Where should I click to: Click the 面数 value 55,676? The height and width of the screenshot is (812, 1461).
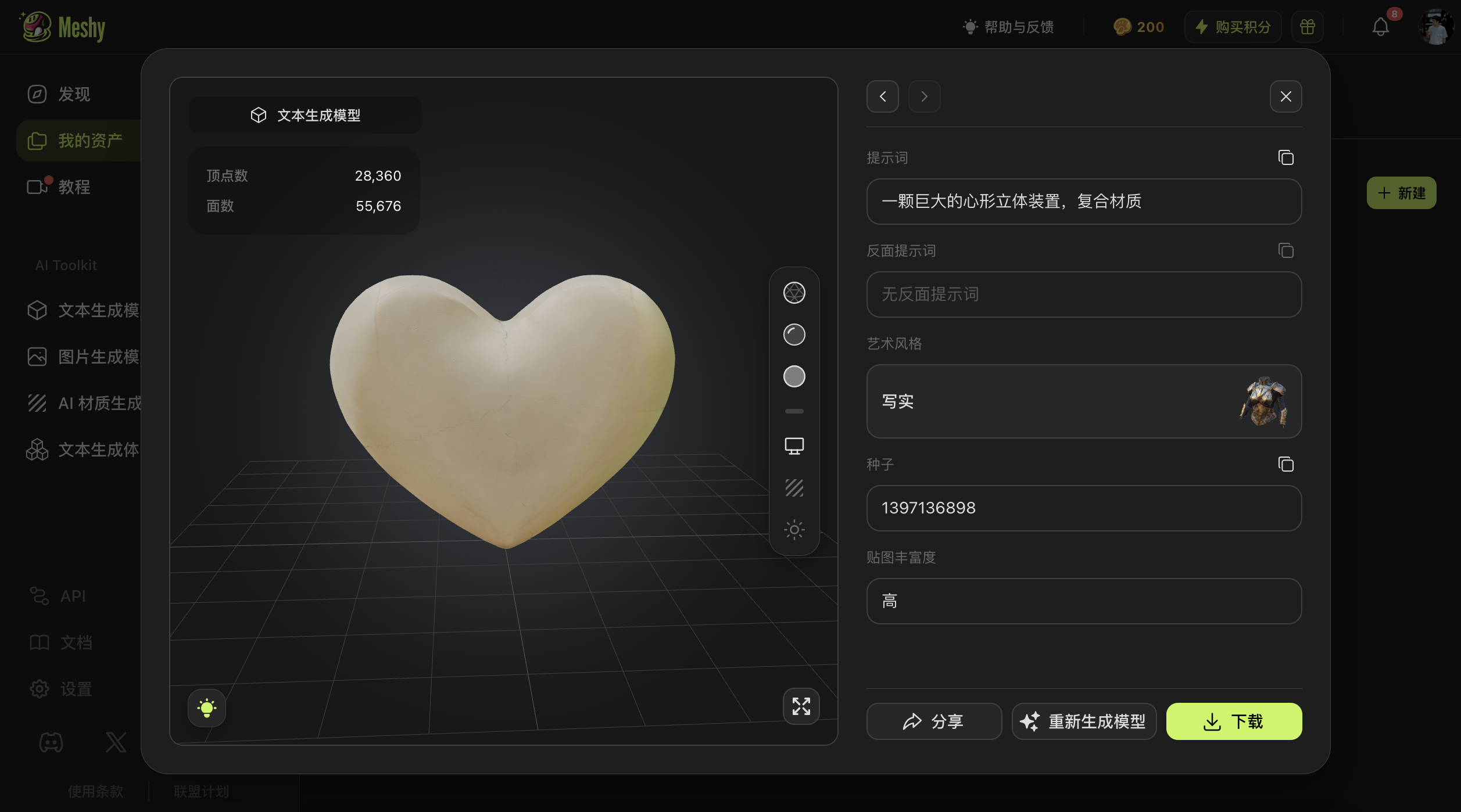378,206
